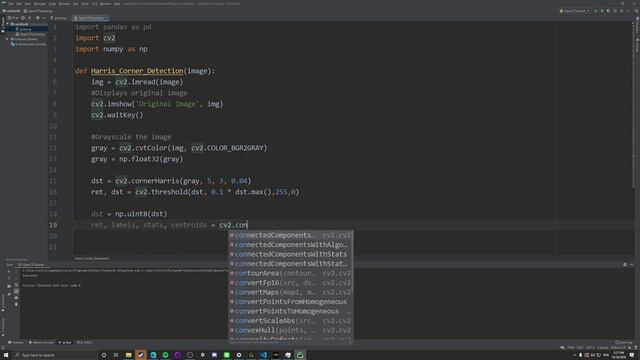Select connectedComponents from the autocomplete list
This screenshot has width=640, height=360.
291,235
